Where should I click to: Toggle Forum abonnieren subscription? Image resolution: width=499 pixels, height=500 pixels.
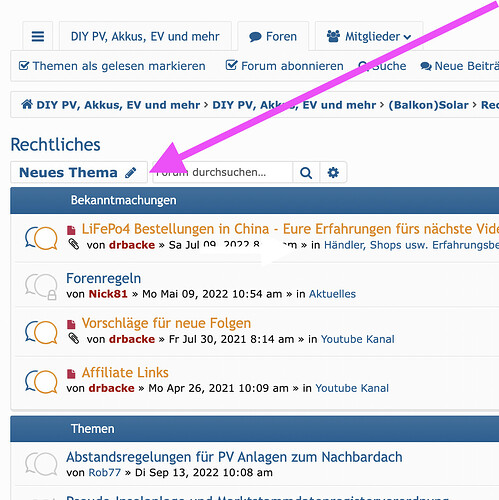[284, 66]
